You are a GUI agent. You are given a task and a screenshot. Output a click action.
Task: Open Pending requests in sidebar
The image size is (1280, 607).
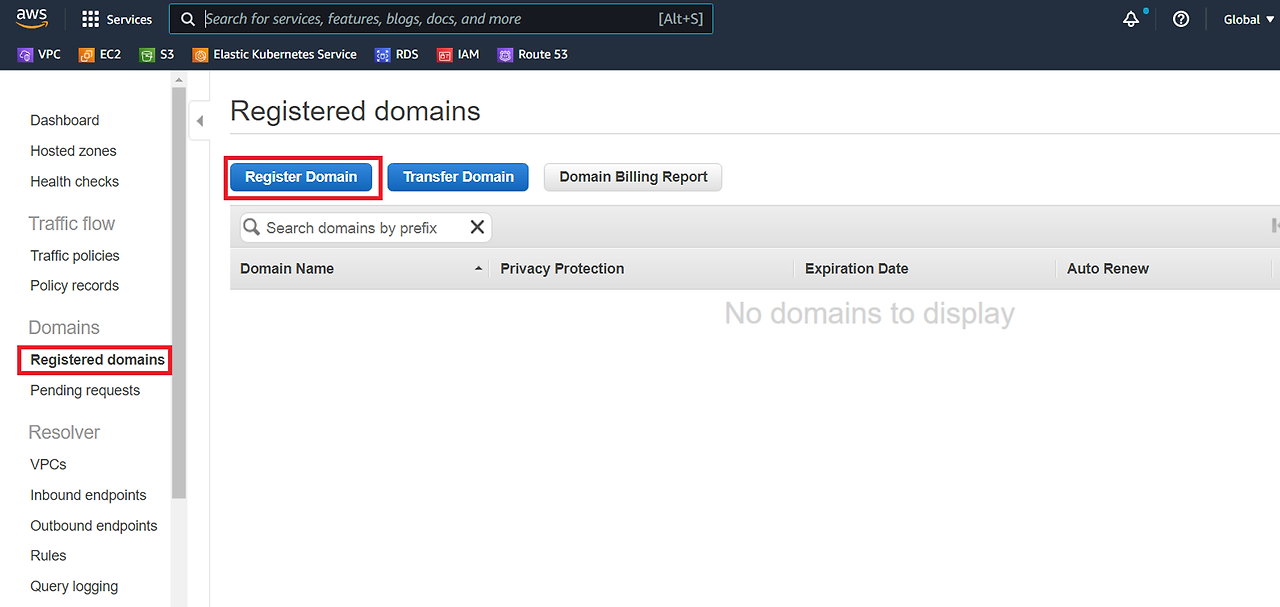[x=85, y=390]
